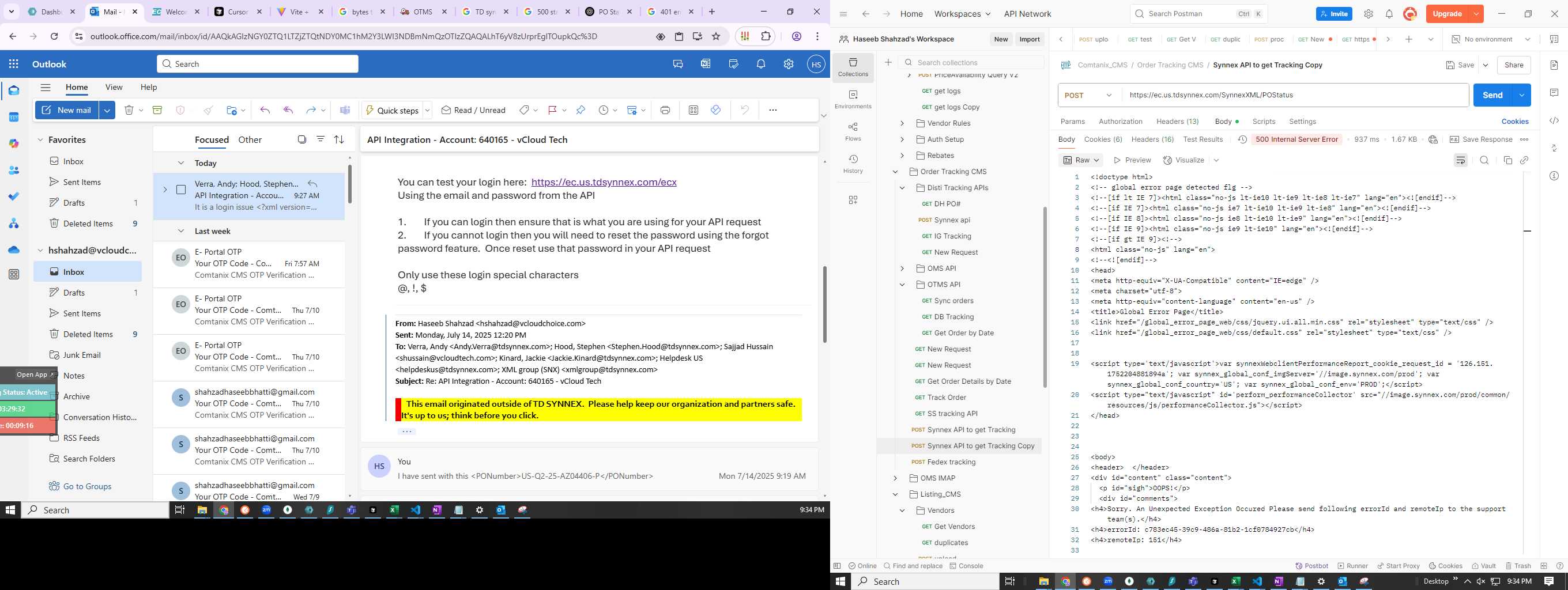Click the Postman Import button
This screenshot has width=1568, height=590.
(x=1030, y=39)
